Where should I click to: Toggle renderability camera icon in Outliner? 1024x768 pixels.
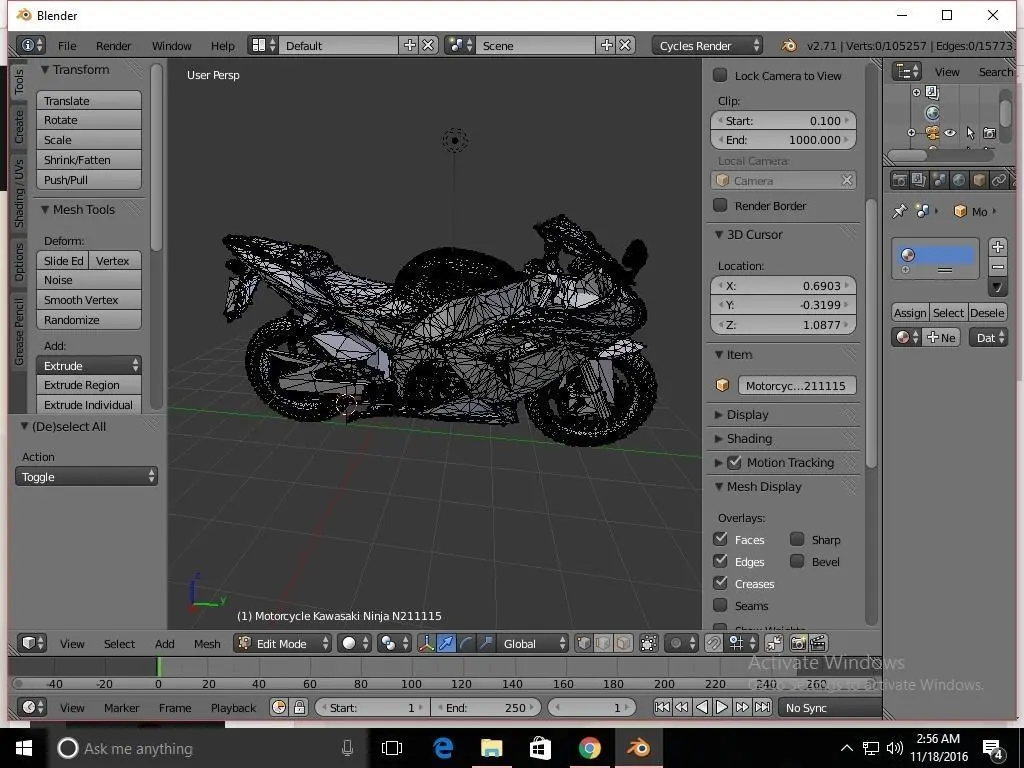989,133
